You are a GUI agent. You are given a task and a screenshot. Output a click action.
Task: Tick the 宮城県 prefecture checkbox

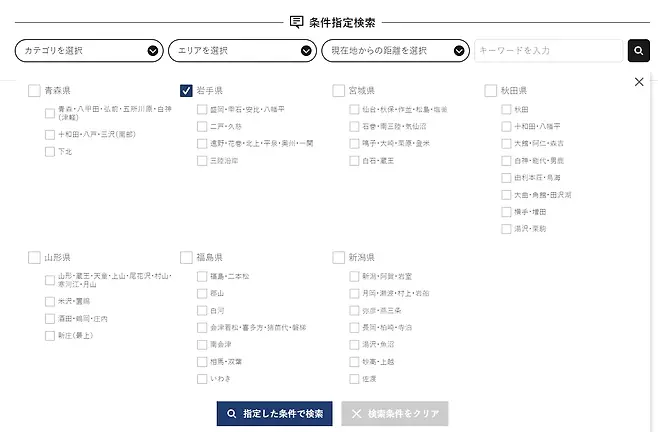pyautogui.click(x=339, y=90)
